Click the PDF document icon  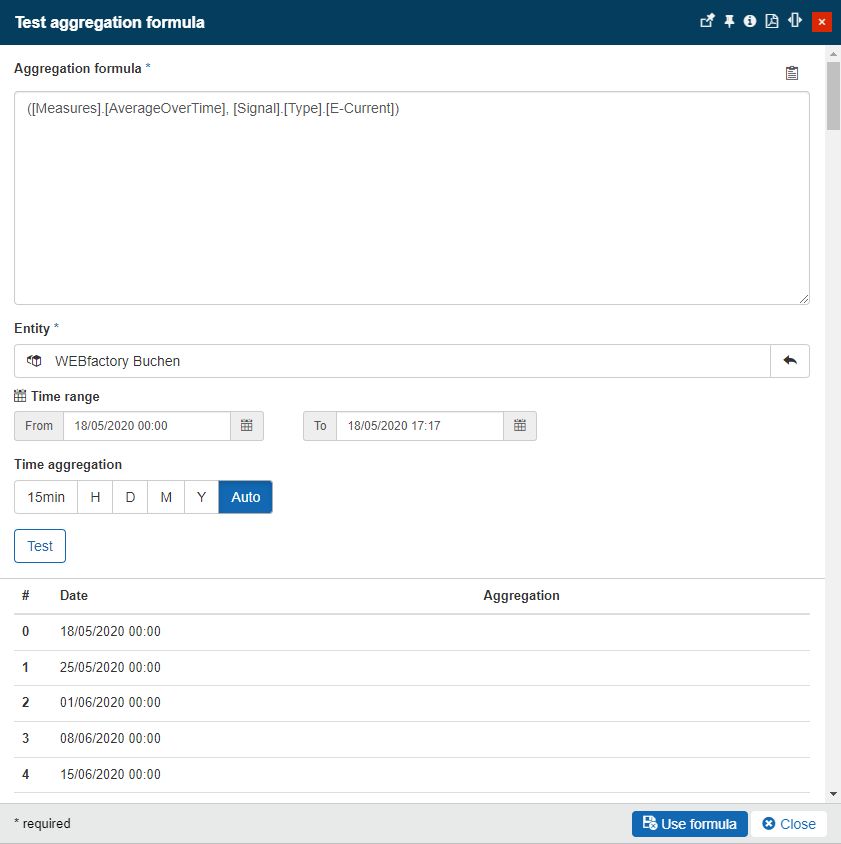pyautogui.click(x=772, y=21)
